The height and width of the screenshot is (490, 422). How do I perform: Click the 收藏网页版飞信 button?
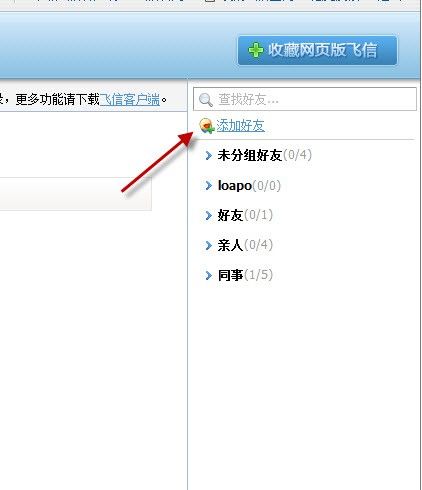pyautogui.click(x=317, y=50)
